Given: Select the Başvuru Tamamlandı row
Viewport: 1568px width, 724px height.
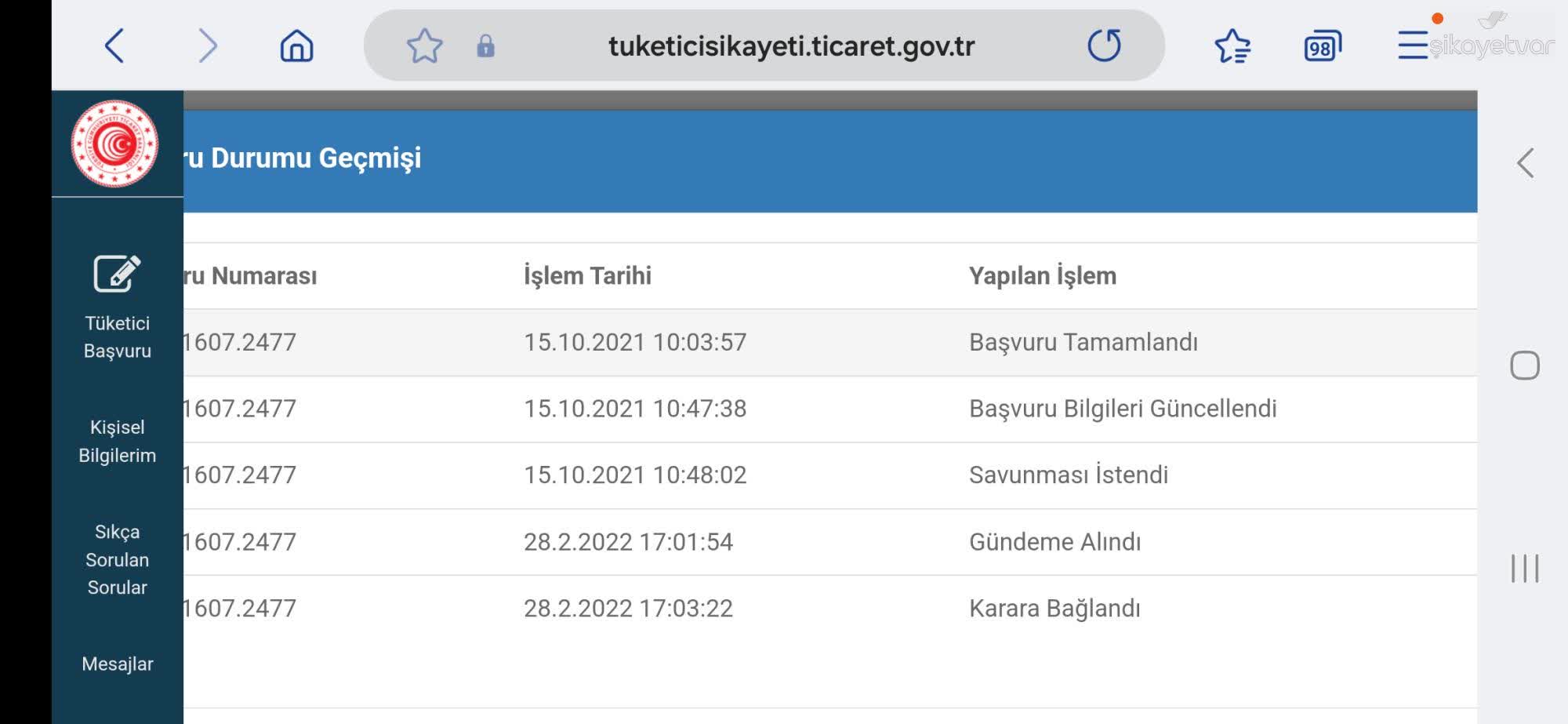Looking at the screenshot, I should (x=784, y=342).
